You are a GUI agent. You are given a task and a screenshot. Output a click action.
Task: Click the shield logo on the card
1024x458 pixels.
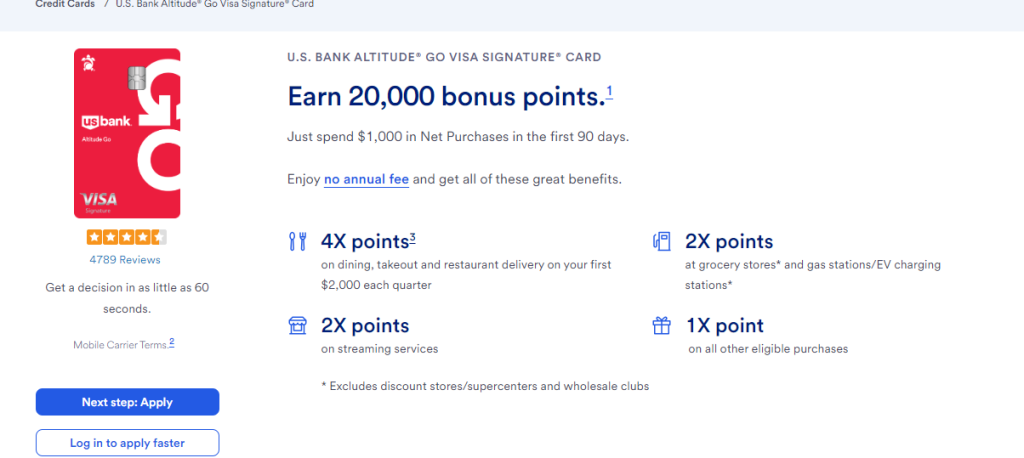click(88, 63)
